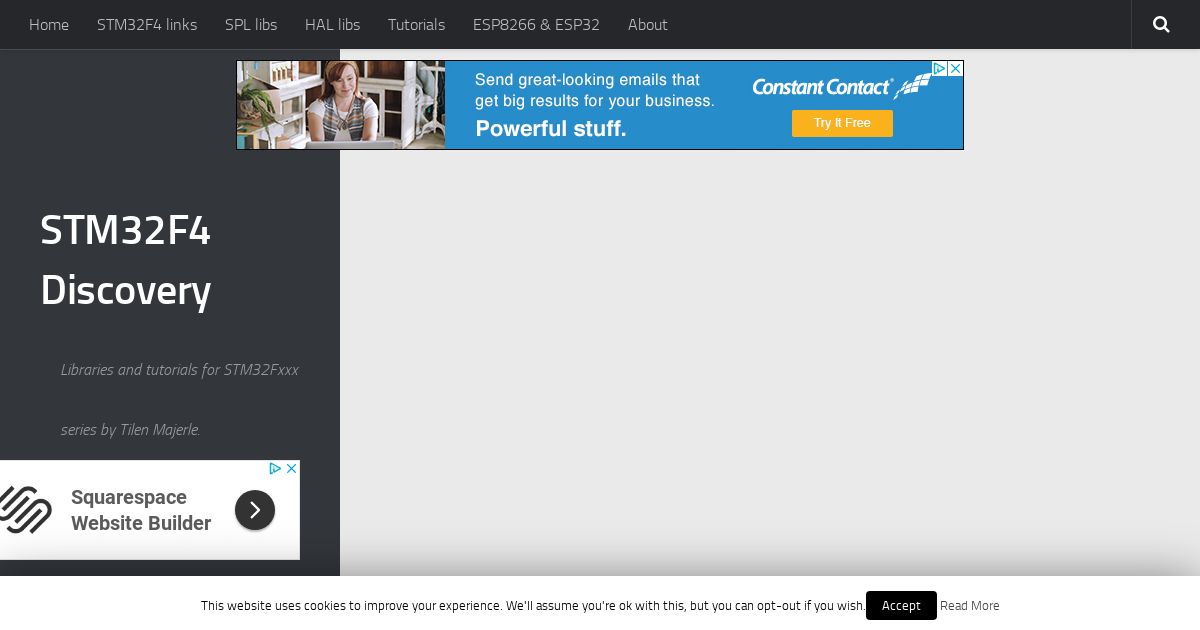
Task: Click the woman photo in banner ad
Action: 341,105
